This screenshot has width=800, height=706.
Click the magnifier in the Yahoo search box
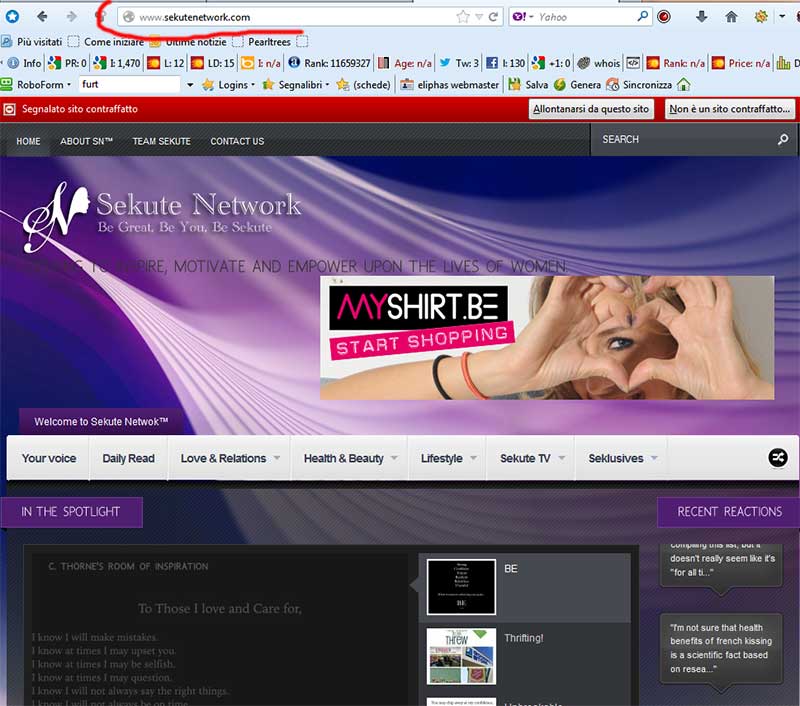643,16
